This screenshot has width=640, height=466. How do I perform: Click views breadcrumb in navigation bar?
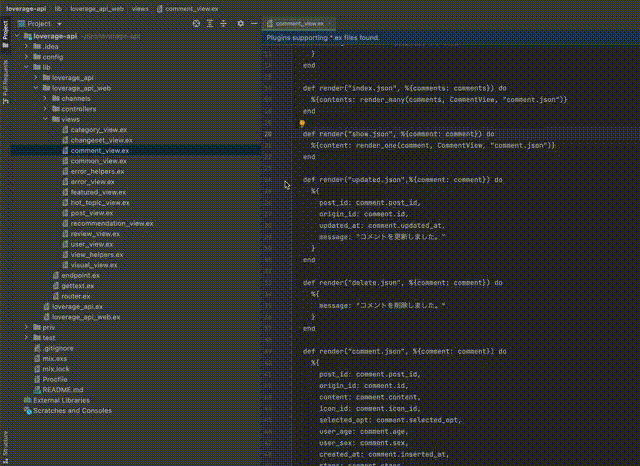pos(140,9)
